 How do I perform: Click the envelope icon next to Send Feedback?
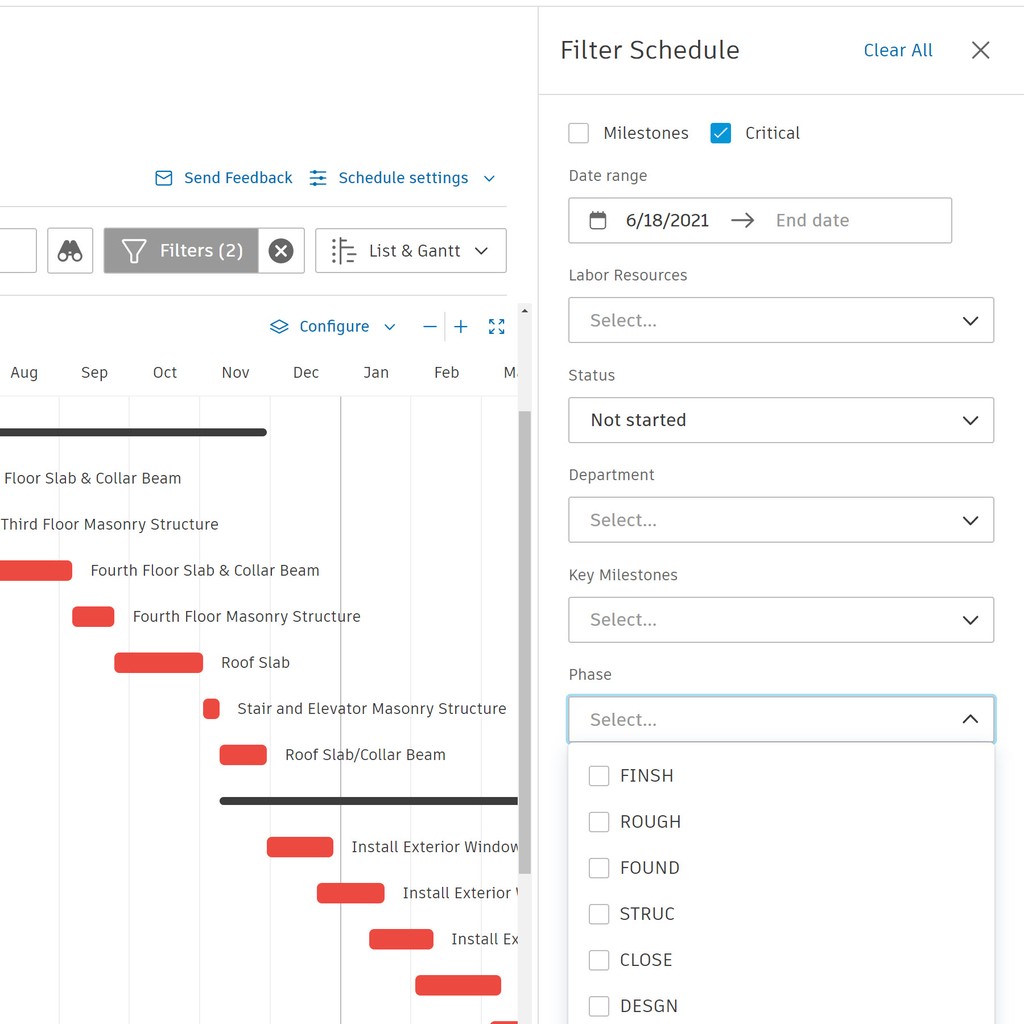pos(162,177)
